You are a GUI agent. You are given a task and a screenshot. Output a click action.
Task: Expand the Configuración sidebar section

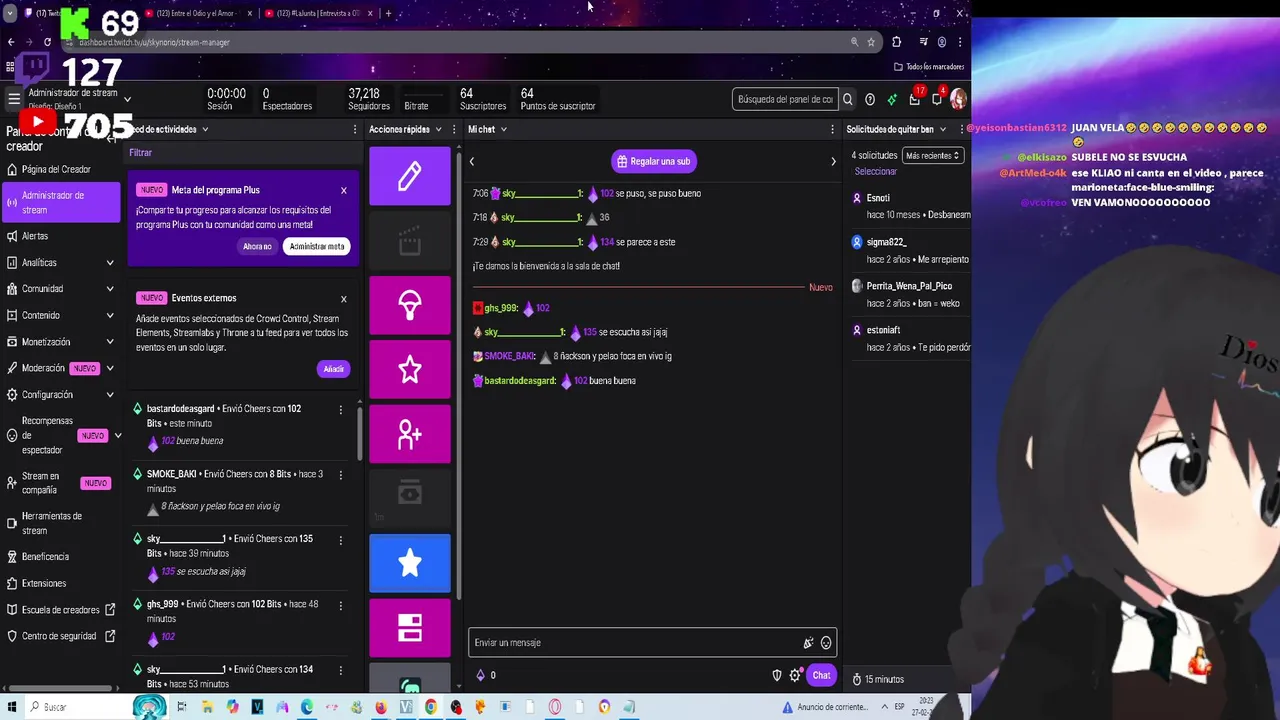tap(110, 395)
